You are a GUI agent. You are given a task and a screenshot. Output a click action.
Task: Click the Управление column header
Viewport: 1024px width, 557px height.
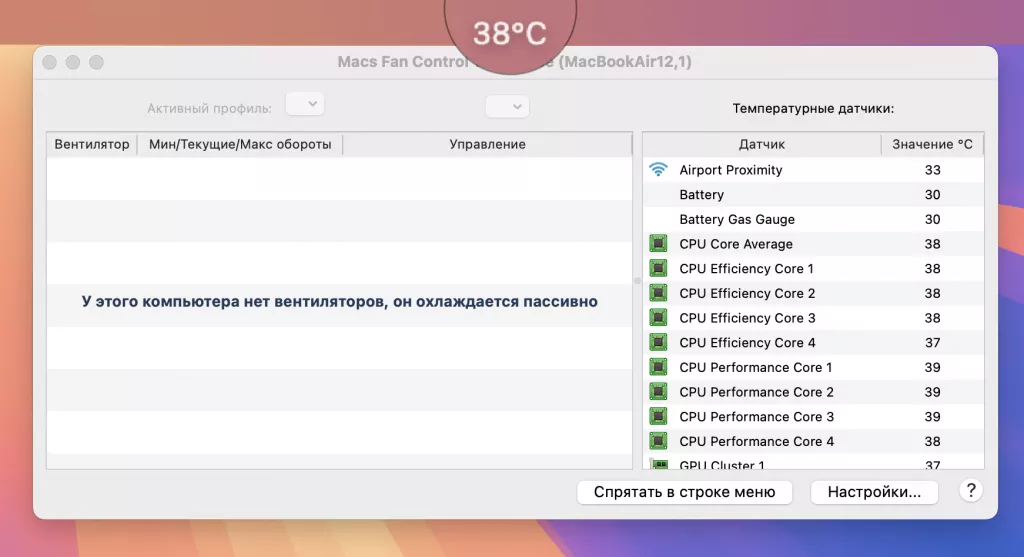tap(487, 144)
